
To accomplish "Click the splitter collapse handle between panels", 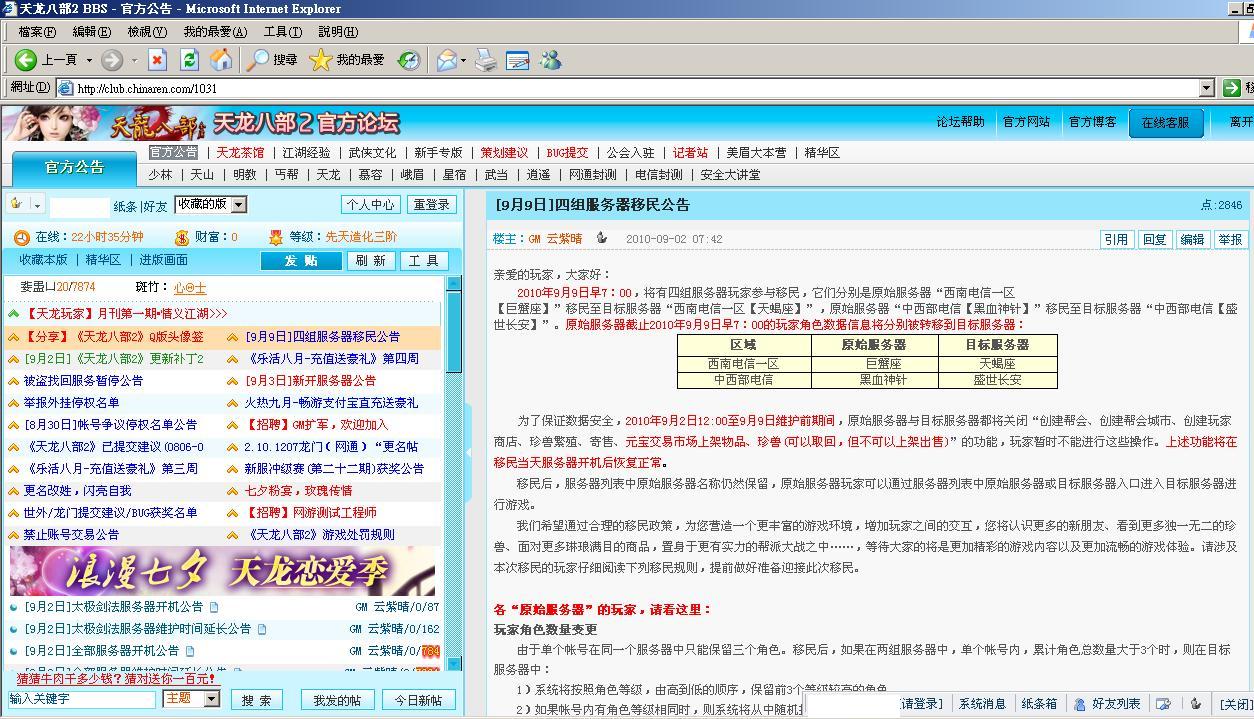I will point(467,453).
